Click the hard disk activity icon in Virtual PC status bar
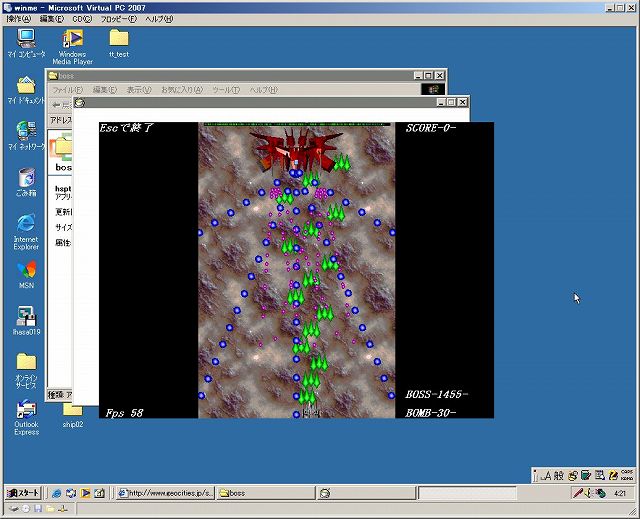640x519 pixels. [14, 508]
